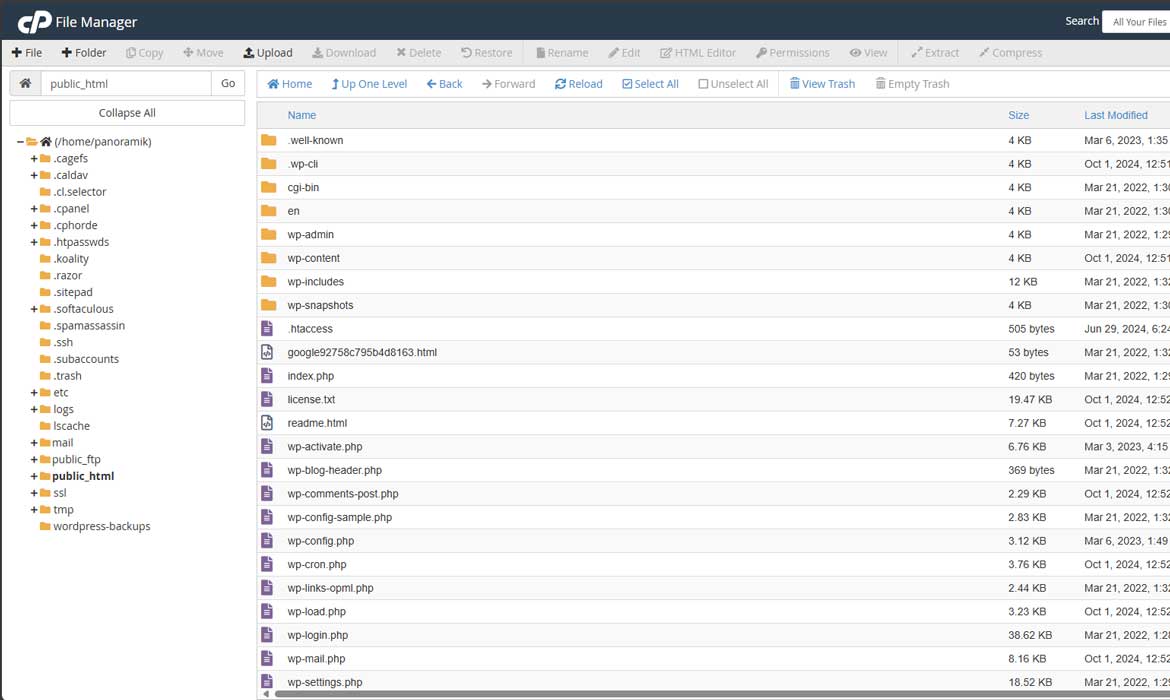Expand the .cagefs tree folder
The image size is (1170, 700).
(34, 159)
